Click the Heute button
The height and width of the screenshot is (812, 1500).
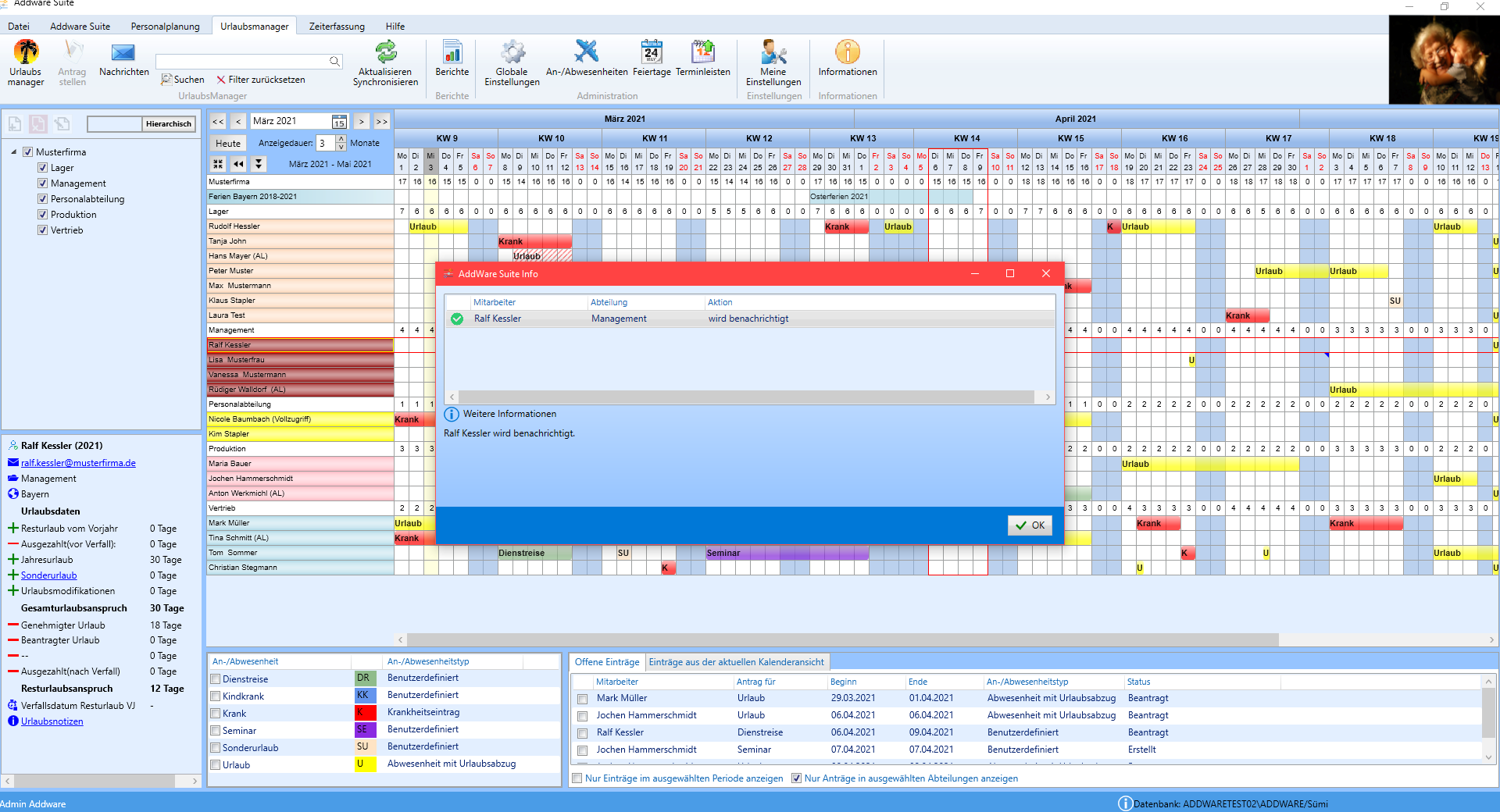228,144
